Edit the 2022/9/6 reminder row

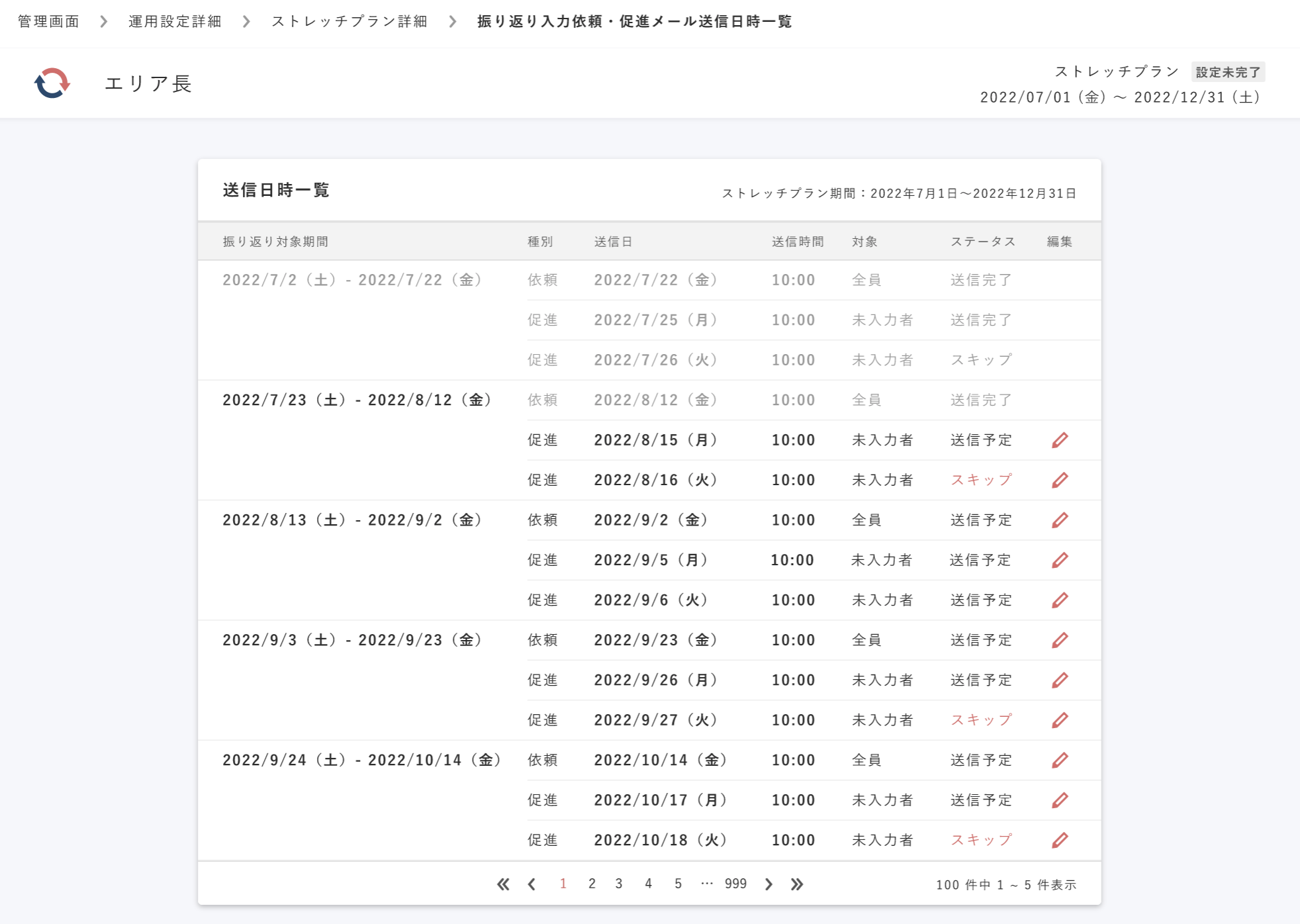[1060, 600]
